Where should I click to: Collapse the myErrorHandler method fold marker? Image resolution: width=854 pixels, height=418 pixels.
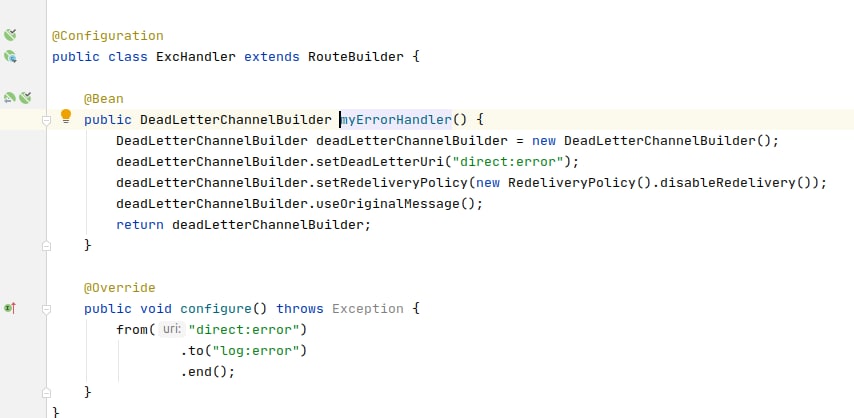(x=46, y=120)
